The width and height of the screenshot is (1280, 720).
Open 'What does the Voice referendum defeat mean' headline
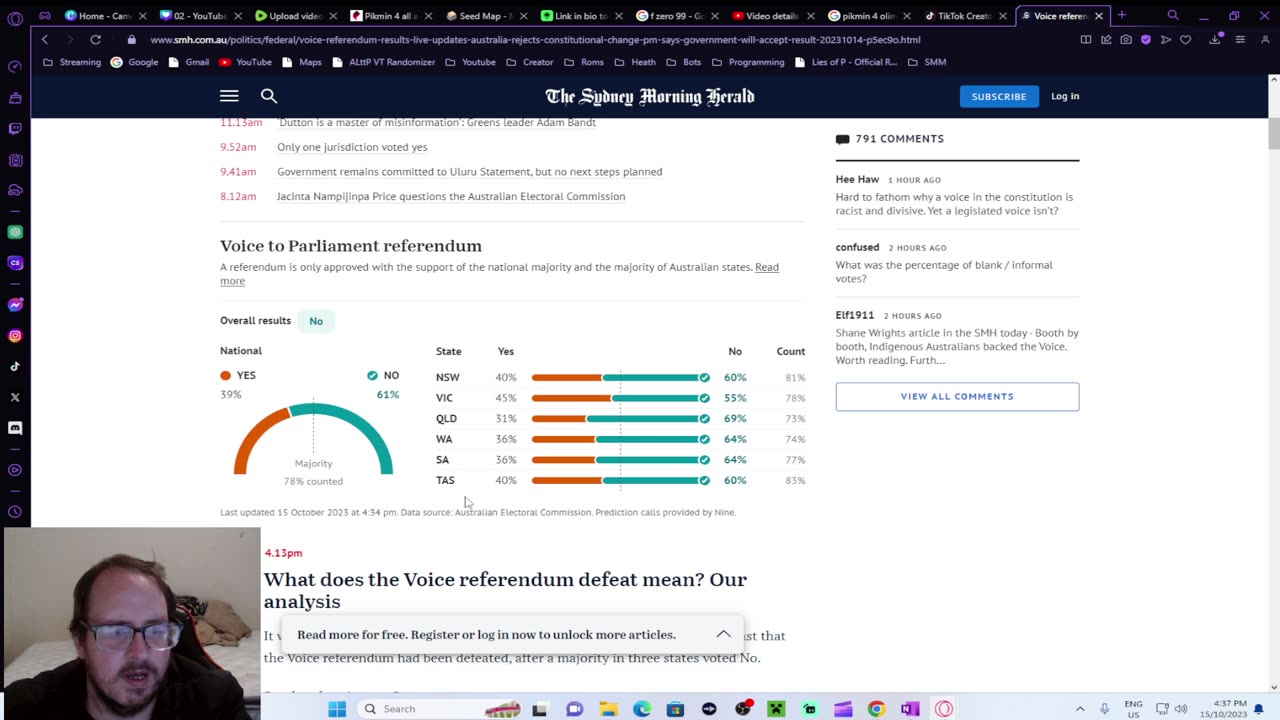[x=505, y=590]
